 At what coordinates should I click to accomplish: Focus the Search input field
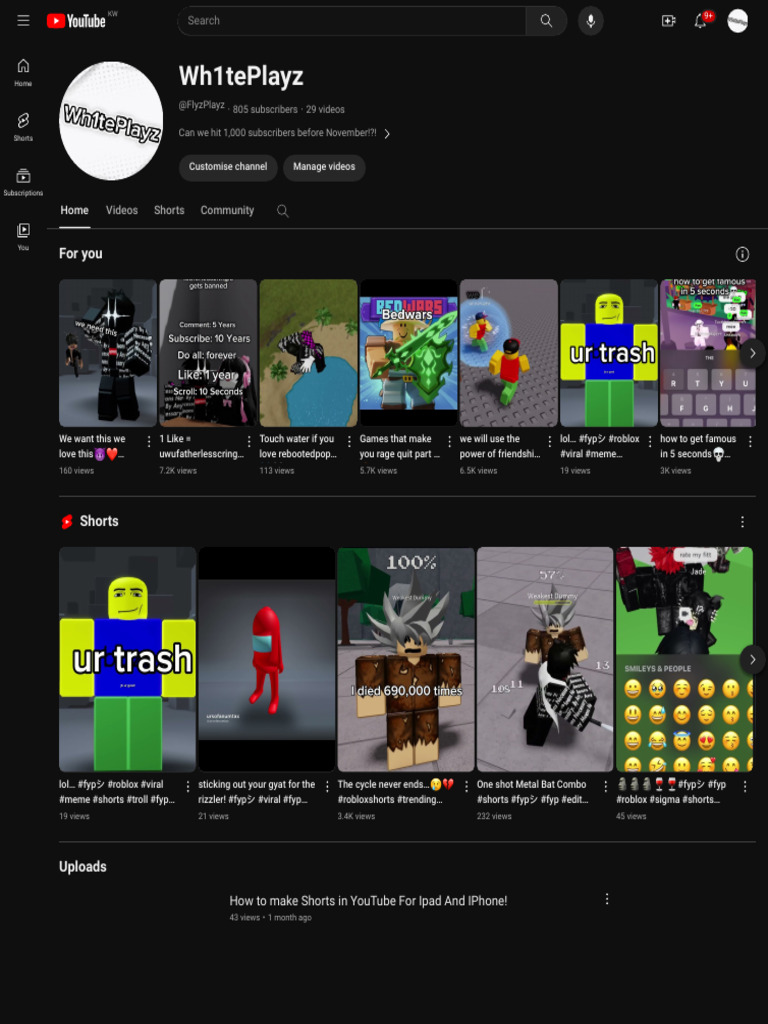point(351,21)
